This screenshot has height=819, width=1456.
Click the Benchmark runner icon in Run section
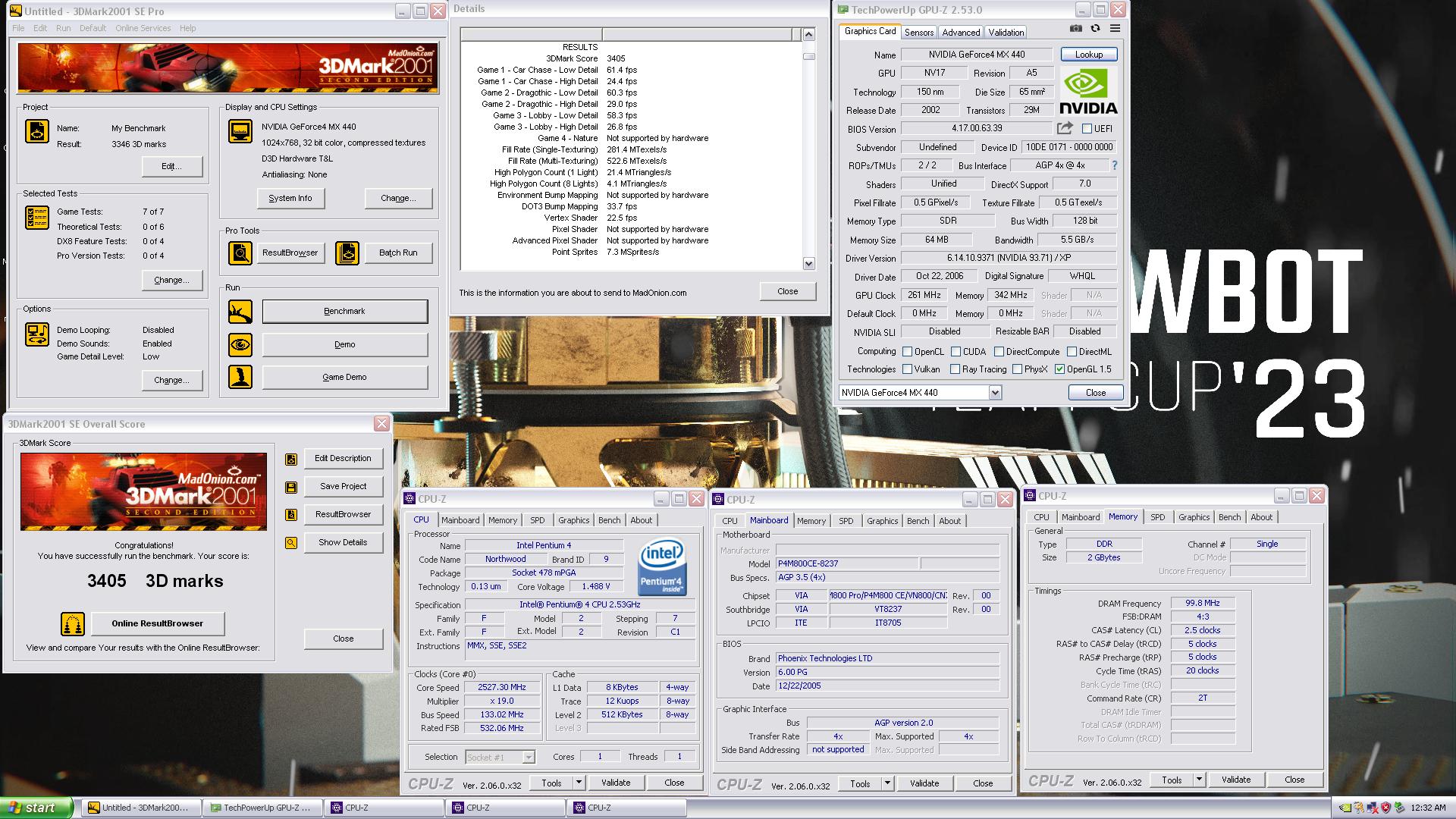pos(240,312)
